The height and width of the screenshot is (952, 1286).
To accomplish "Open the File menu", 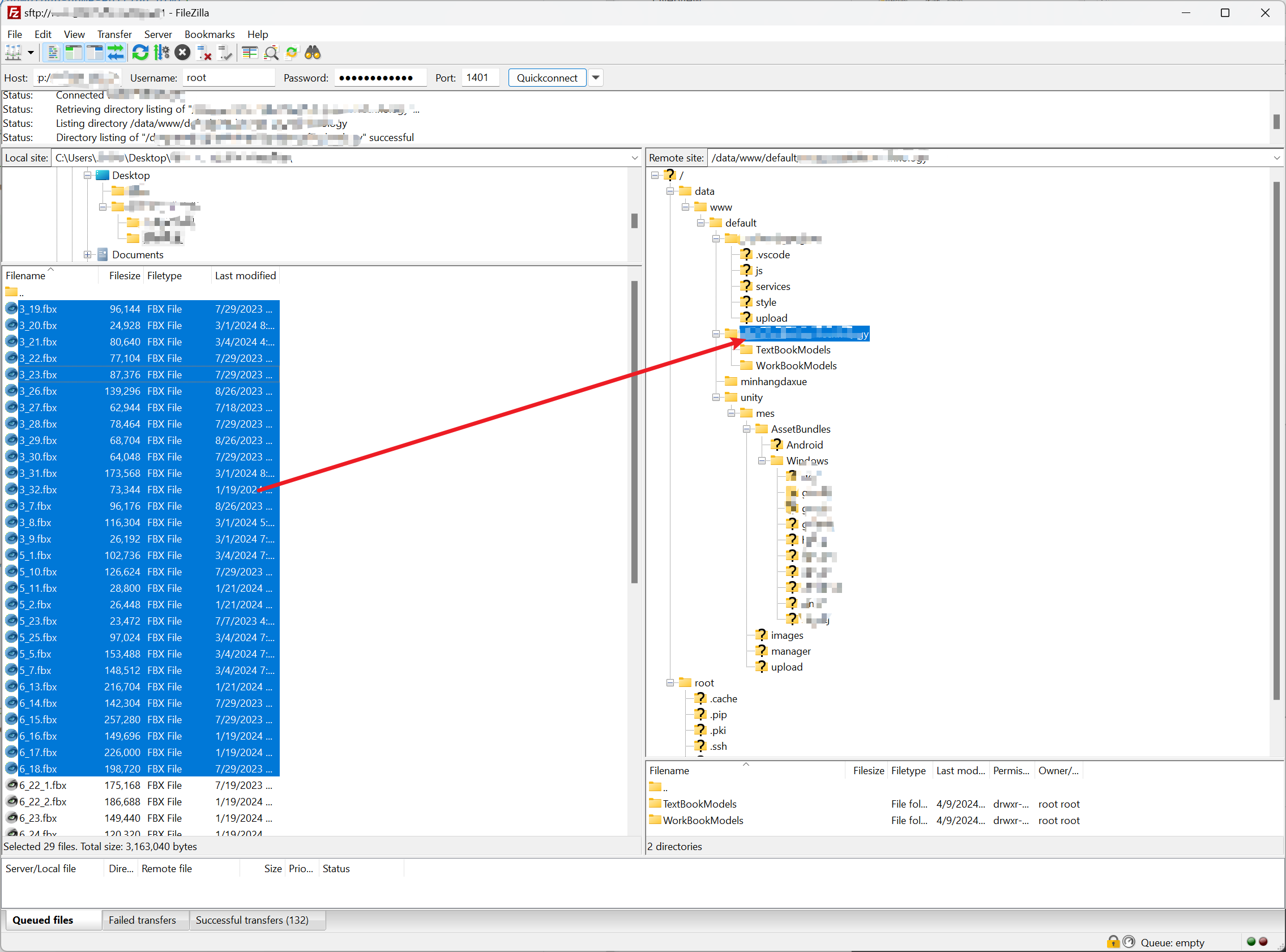I will pos(14,34).
